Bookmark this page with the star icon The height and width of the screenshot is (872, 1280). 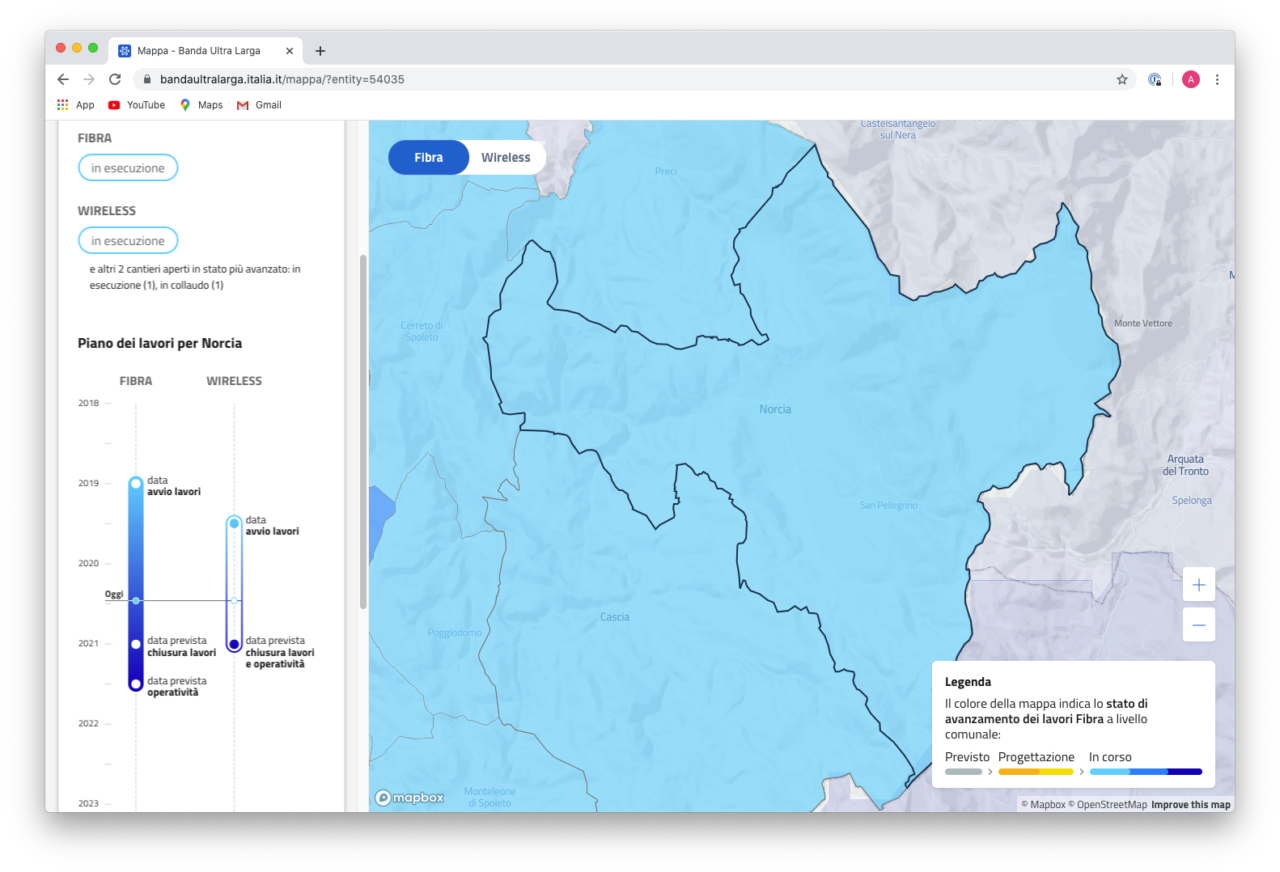[x=1122, y=79]
